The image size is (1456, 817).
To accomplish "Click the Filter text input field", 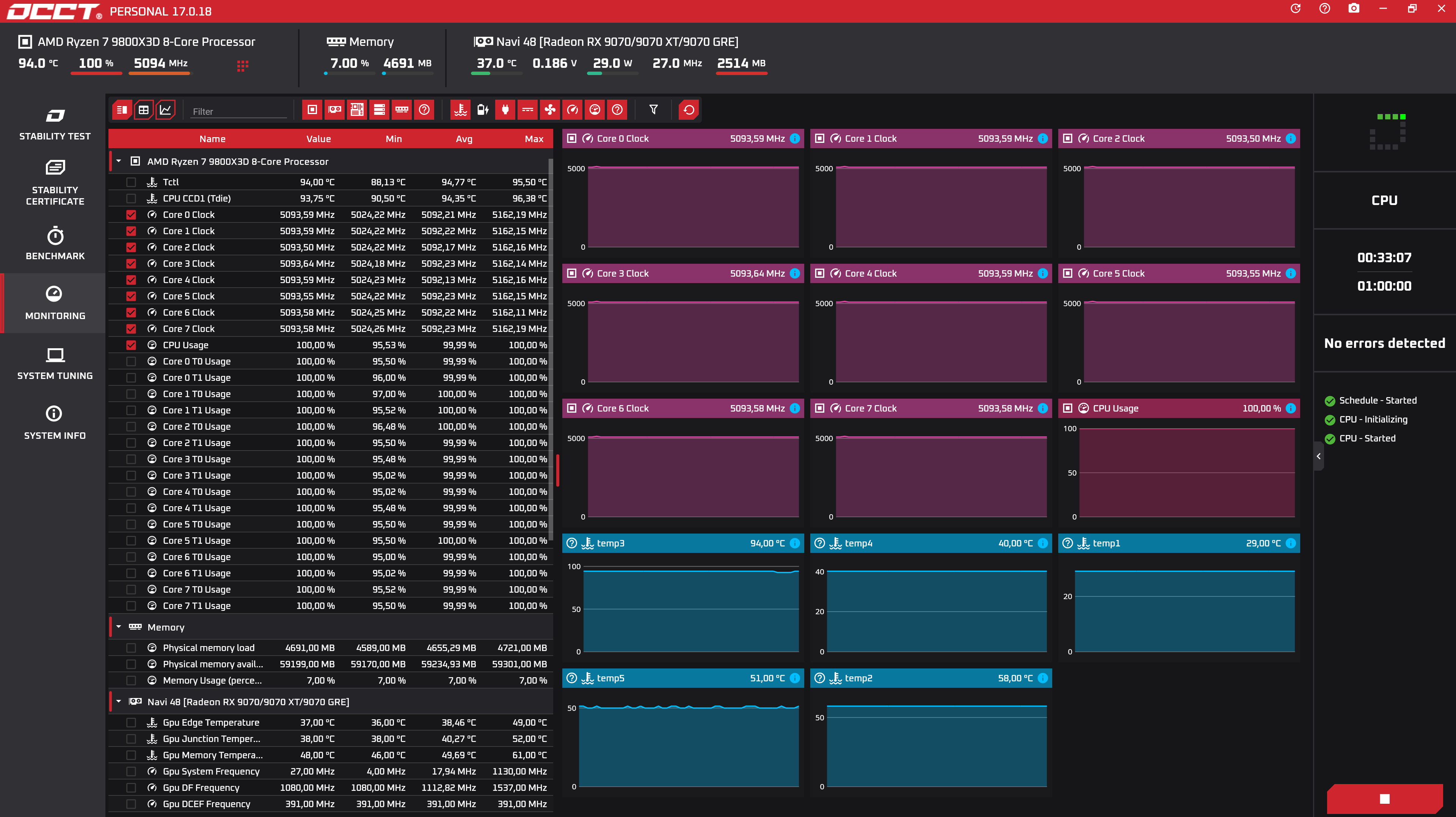I will tap(238, 111).
